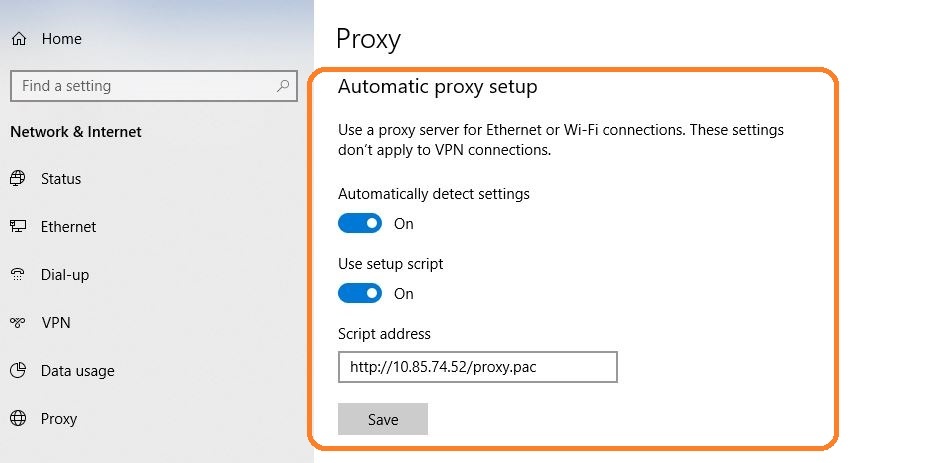Image resolution: width=936 pixels, height=463 pixels.
Task: Click the VPN icon in sidebar
Action: pos(18,323)
